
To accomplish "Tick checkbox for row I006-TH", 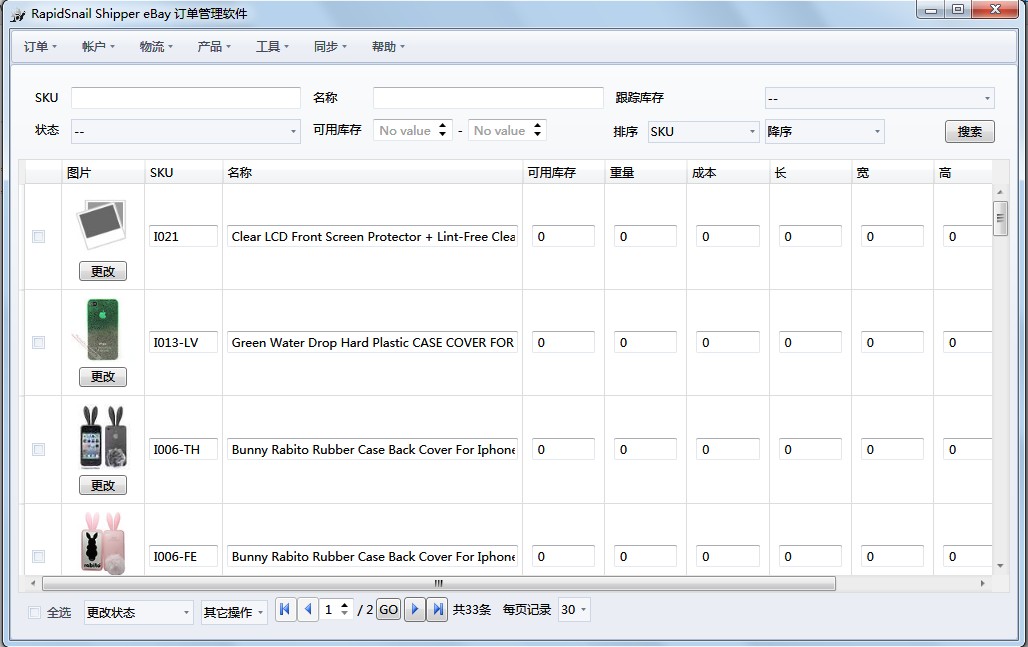I will click(39, 450).
